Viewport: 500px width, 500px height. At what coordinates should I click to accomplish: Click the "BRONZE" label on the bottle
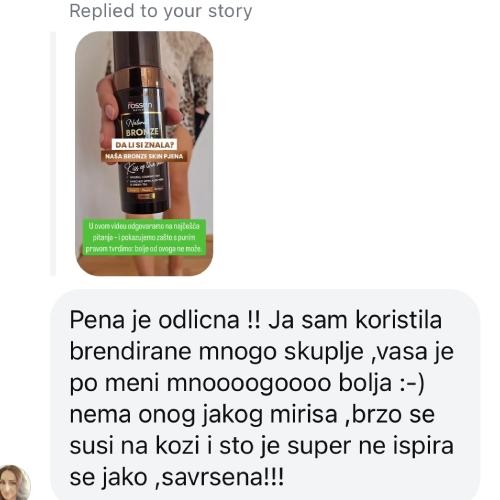pyautogui.click(x=142, y=132)
